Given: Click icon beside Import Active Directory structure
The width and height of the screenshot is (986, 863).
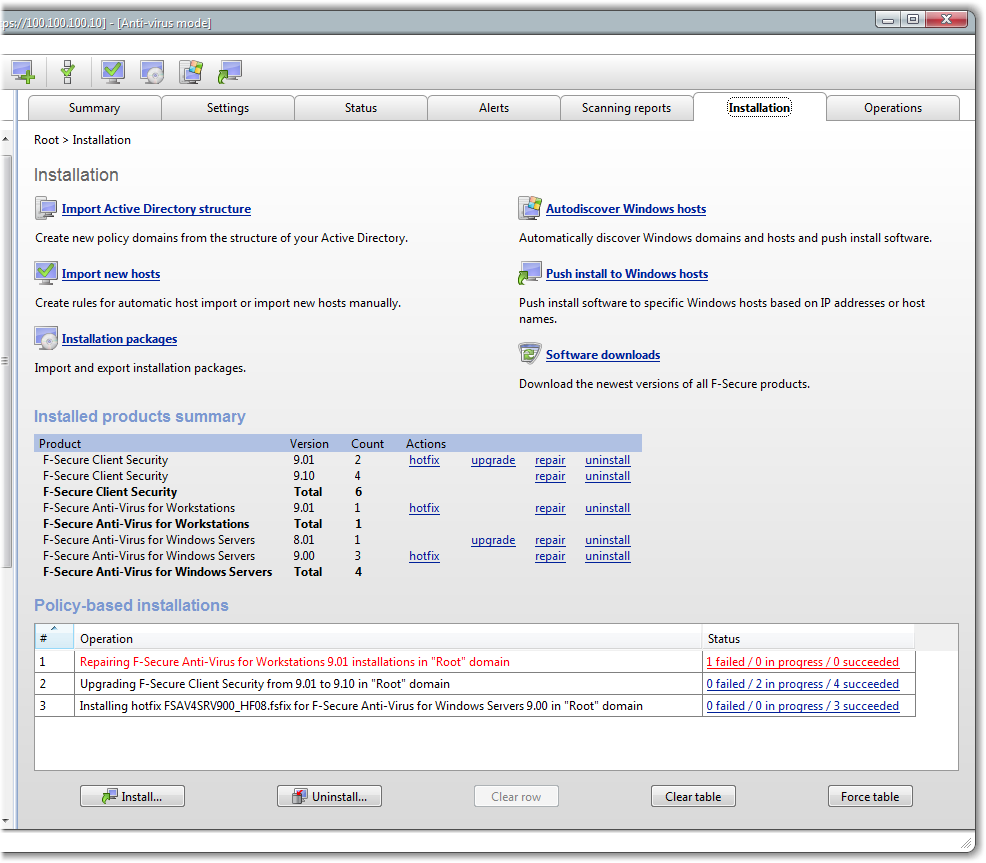Looking at the screenshot, I should pyautogui.click(x=46, y=208).
